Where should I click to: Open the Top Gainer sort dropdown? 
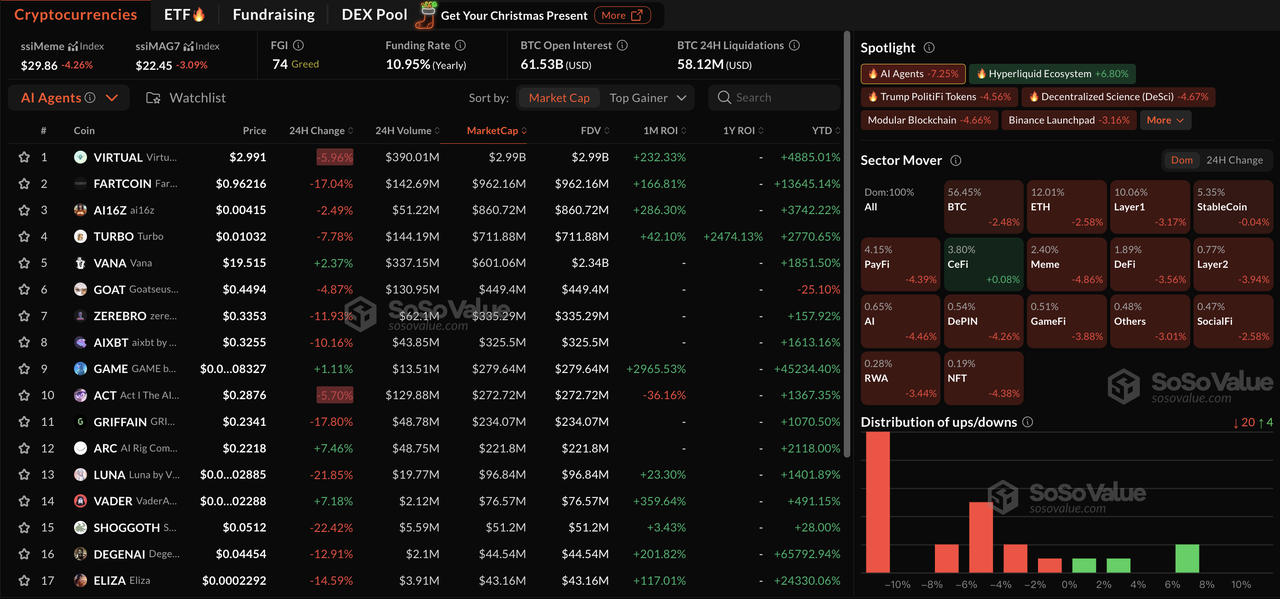[x=648, y=98]
